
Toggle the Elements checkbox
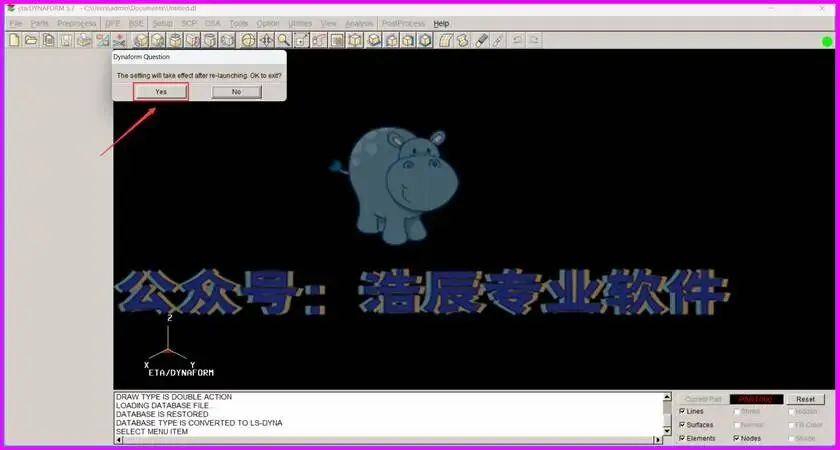click(x=682, y=438)
